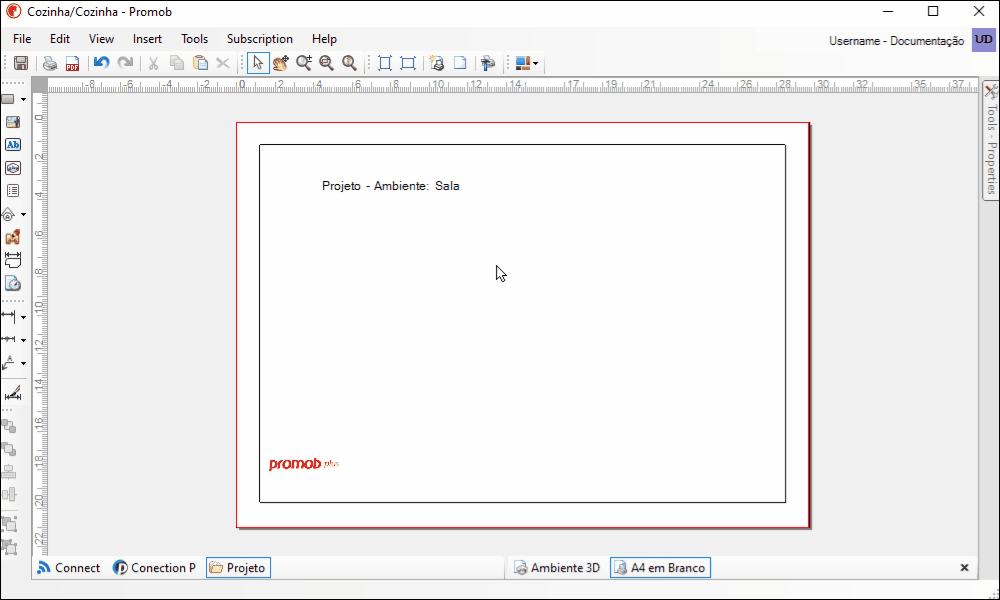Open the Edit menu

(60, 39)
